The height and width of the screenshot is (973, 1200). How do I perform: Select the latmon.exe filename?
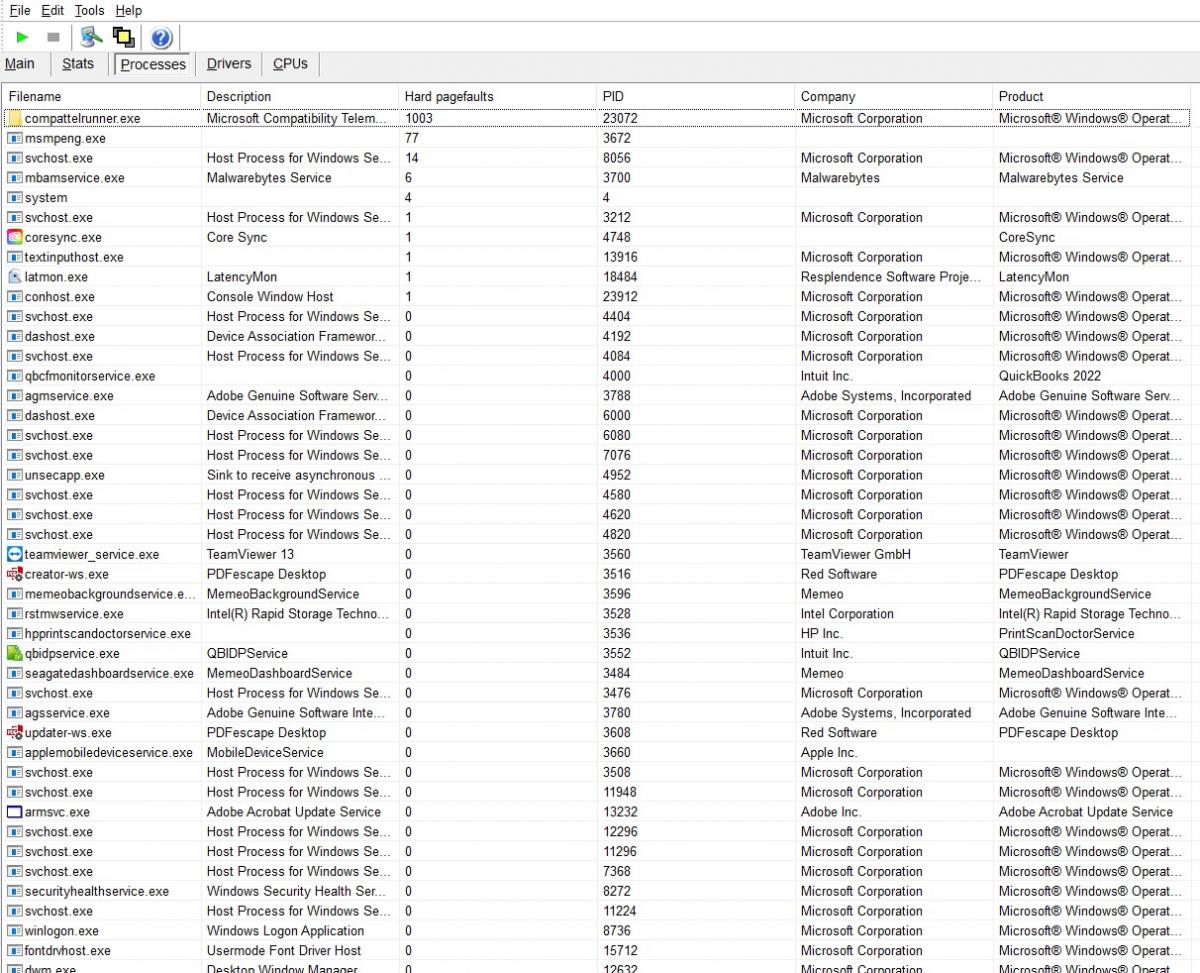[x=56, y=277]
